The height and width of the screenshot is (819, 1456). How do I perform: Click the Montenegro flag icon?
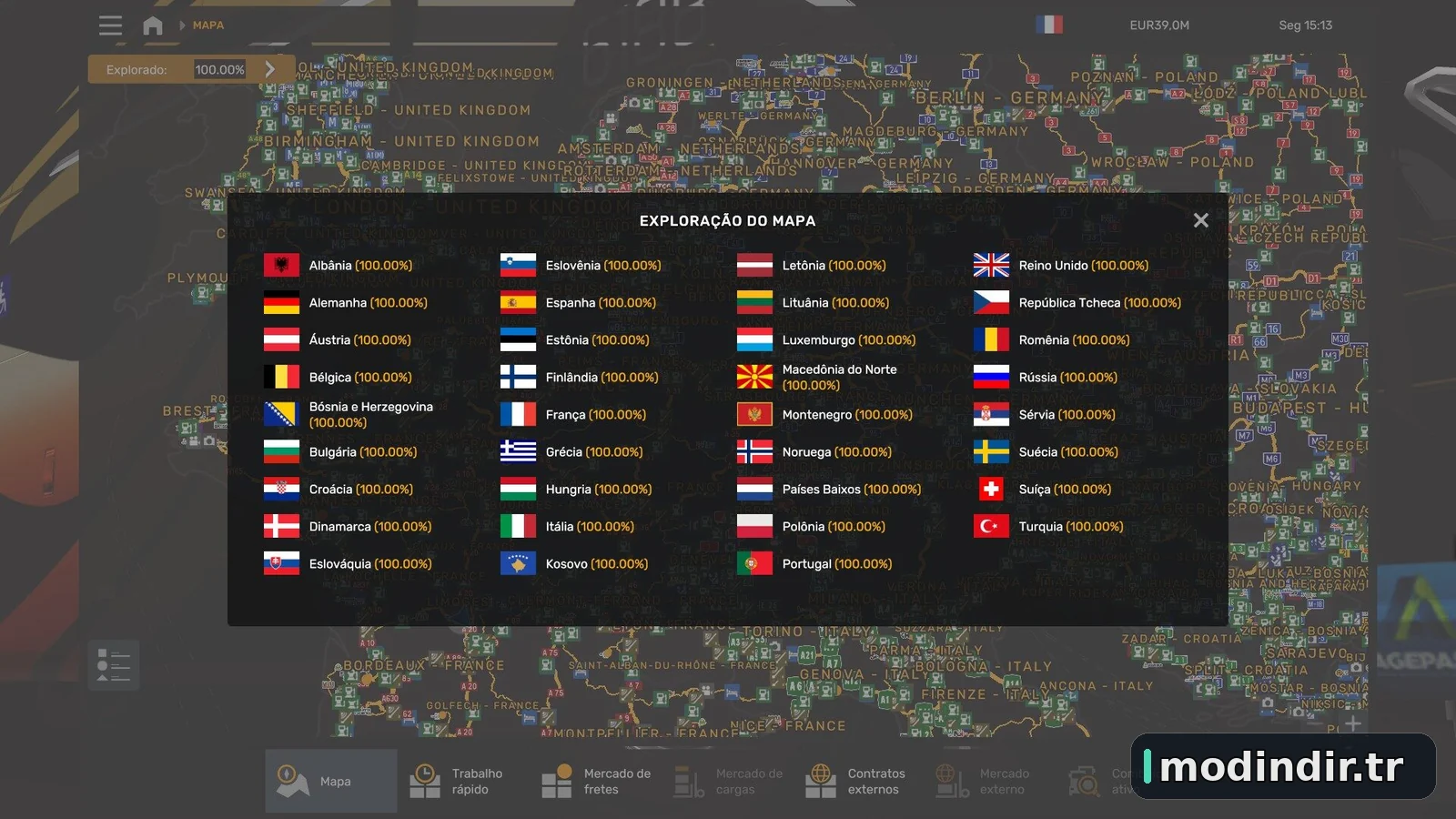754,414
